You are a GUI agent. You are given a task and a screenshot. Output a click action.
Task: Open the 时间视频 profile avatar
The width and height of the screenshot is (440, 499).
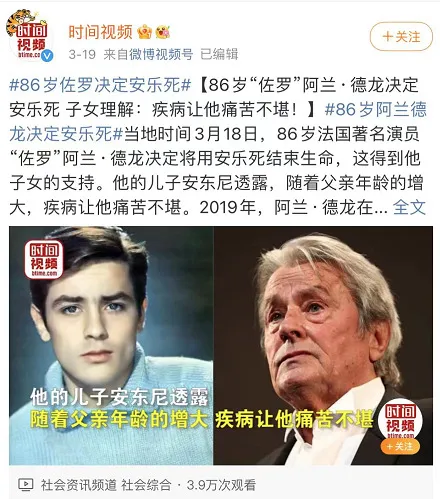[29, 36]
